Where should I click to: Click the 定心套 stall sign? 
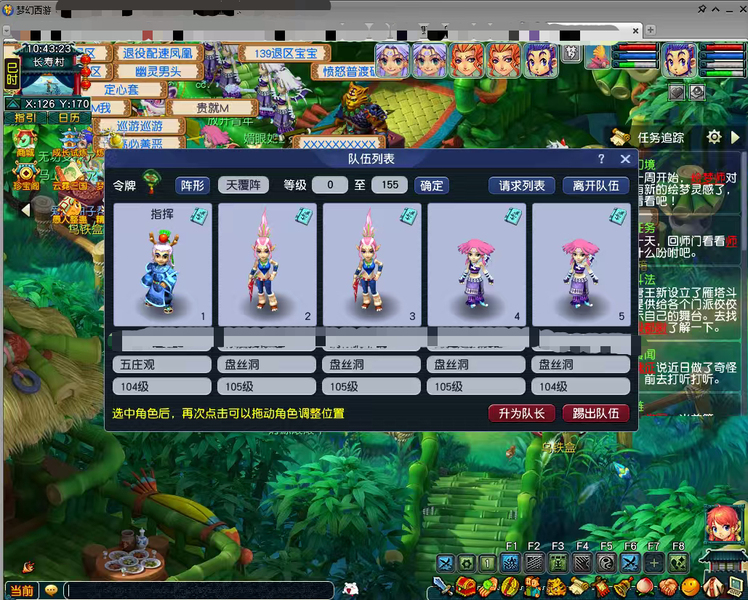point(121,90)
